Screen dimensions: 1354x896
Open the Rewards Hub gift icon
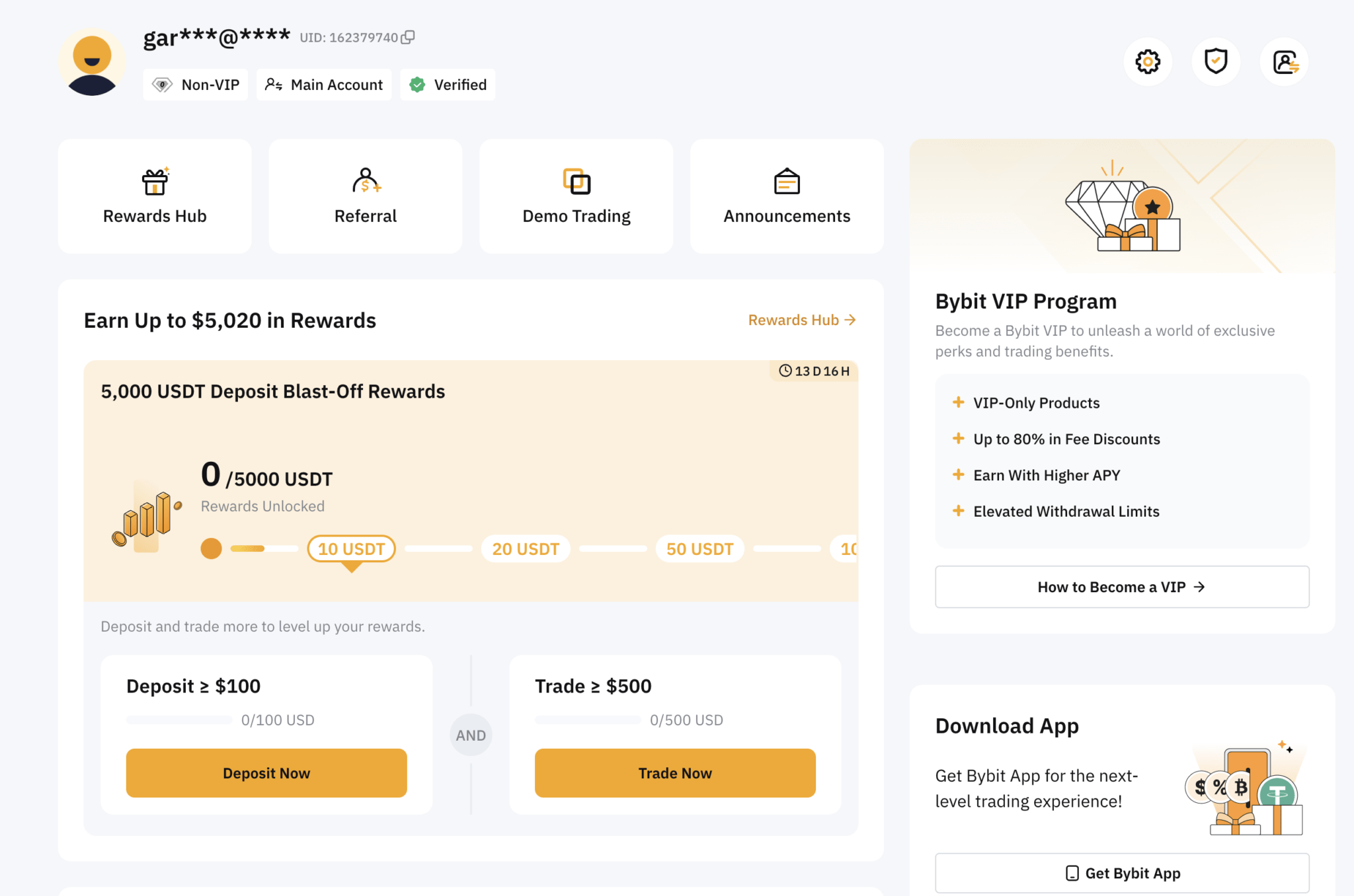click(154, 182)
